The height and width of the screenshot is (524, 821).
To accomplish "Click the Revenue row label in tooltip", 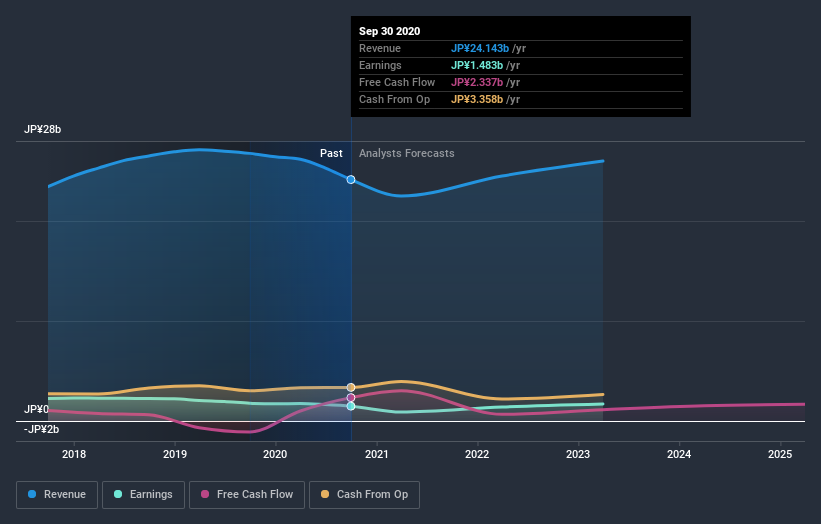I will (x=380, y=48).
